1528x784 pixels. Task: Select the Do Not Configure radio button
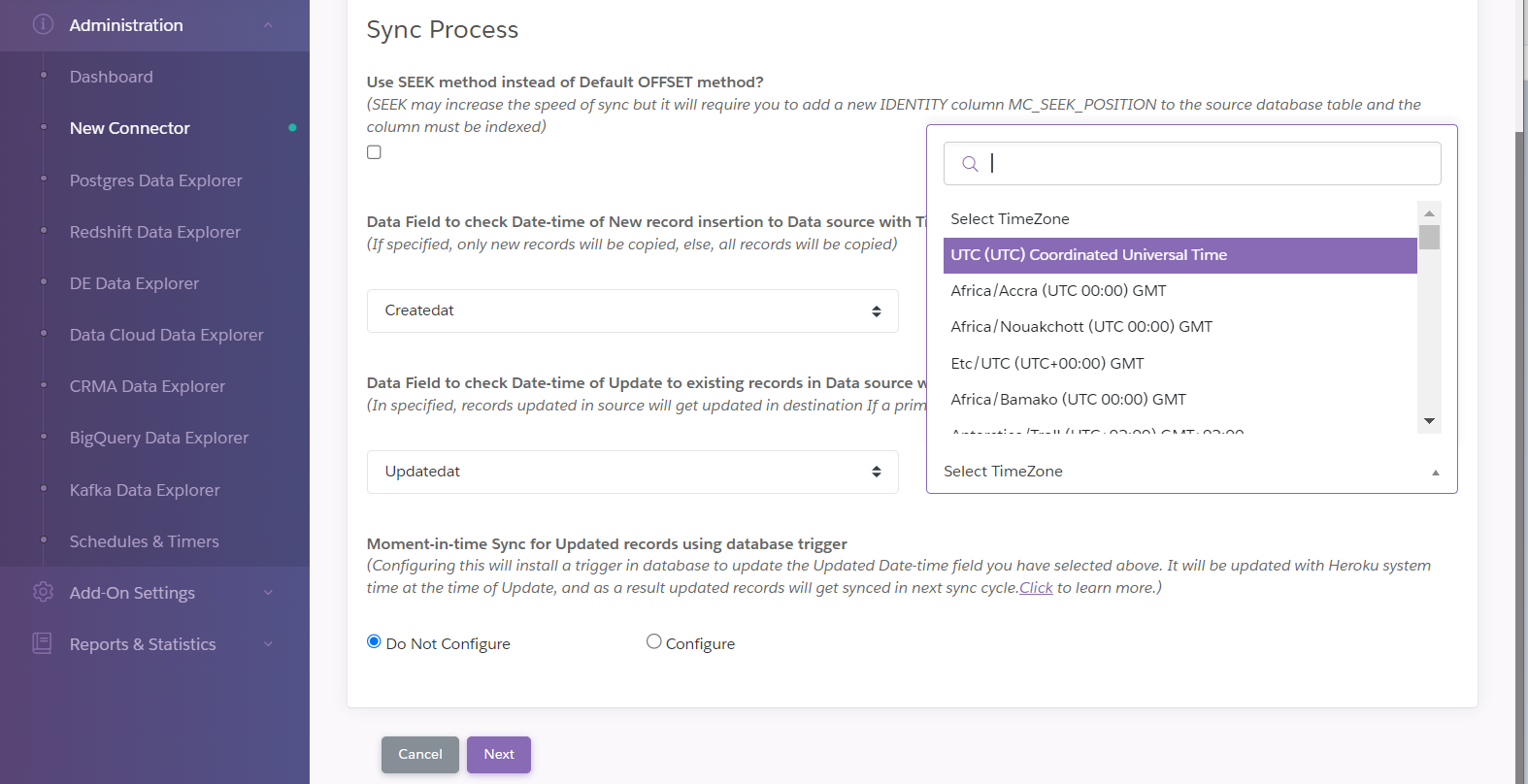[x=374, y=641]
